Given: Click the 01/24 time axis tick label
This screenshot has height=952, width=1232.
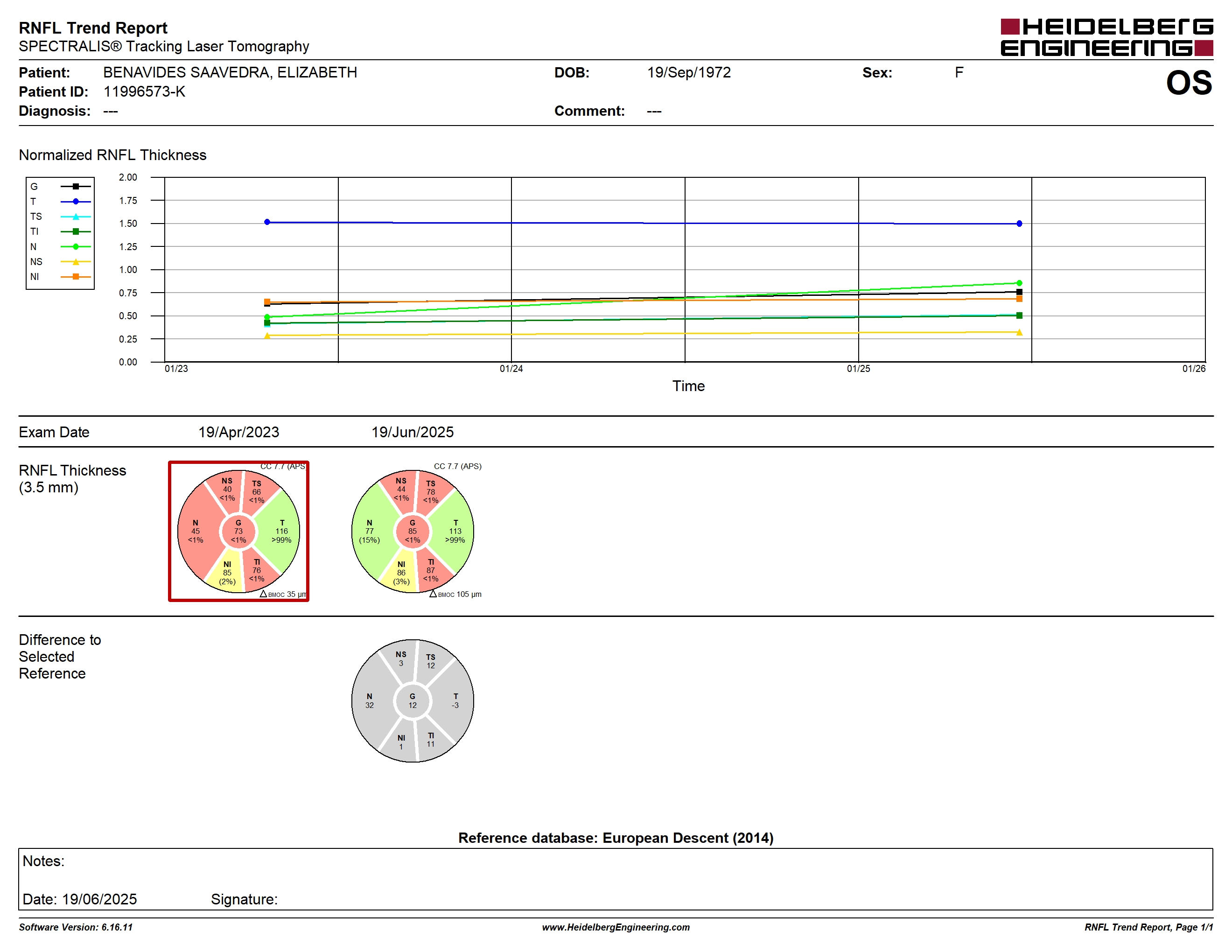Looking at the screenshot, I should pos(511,368).
